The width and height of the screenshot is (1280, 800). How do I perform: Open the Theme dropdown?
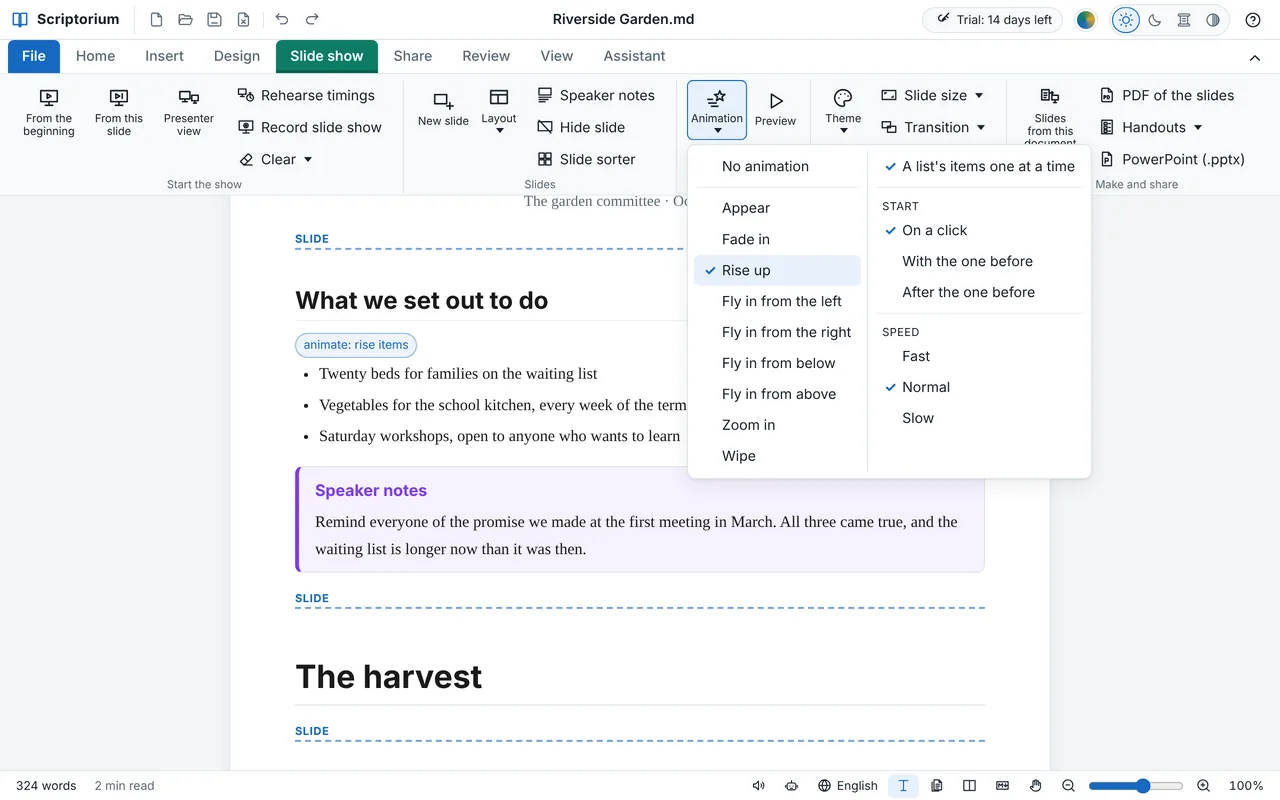(843, 110)
